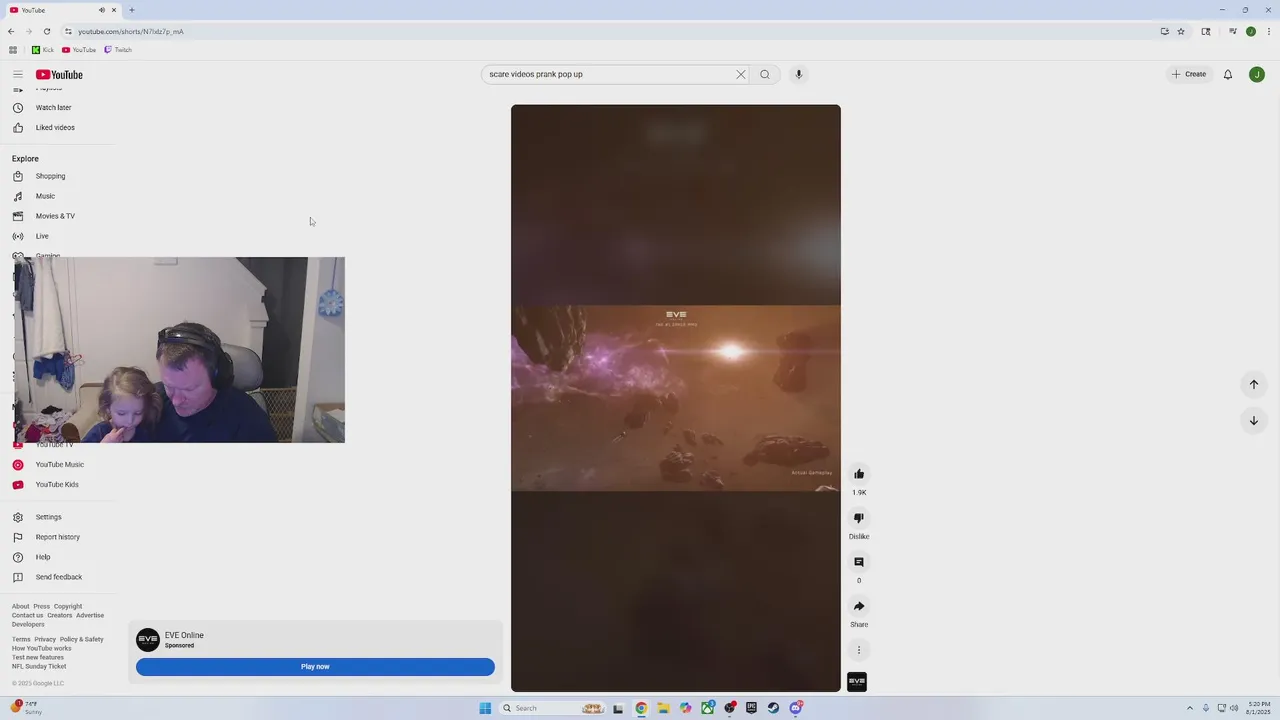Open the Create button
1280x720 pixels.
point(1189,74)
